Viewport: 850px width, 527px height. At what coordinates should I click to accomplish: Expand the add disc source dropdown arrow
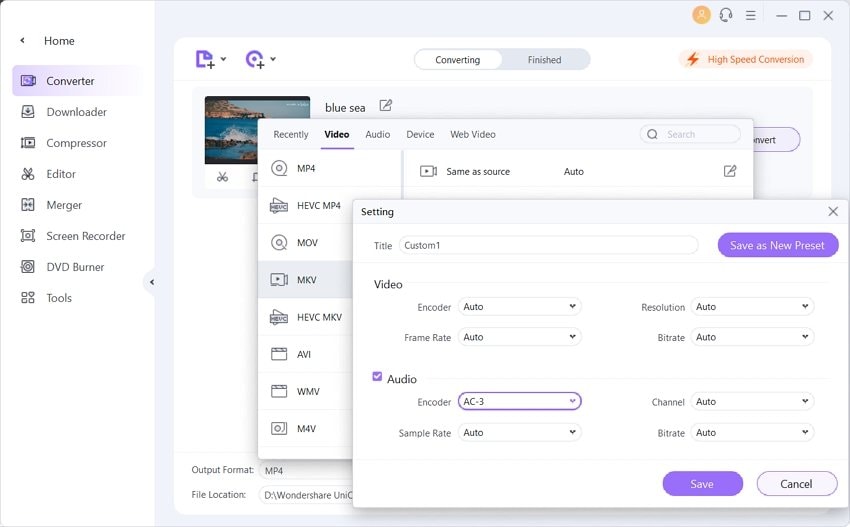click(273, 59)
